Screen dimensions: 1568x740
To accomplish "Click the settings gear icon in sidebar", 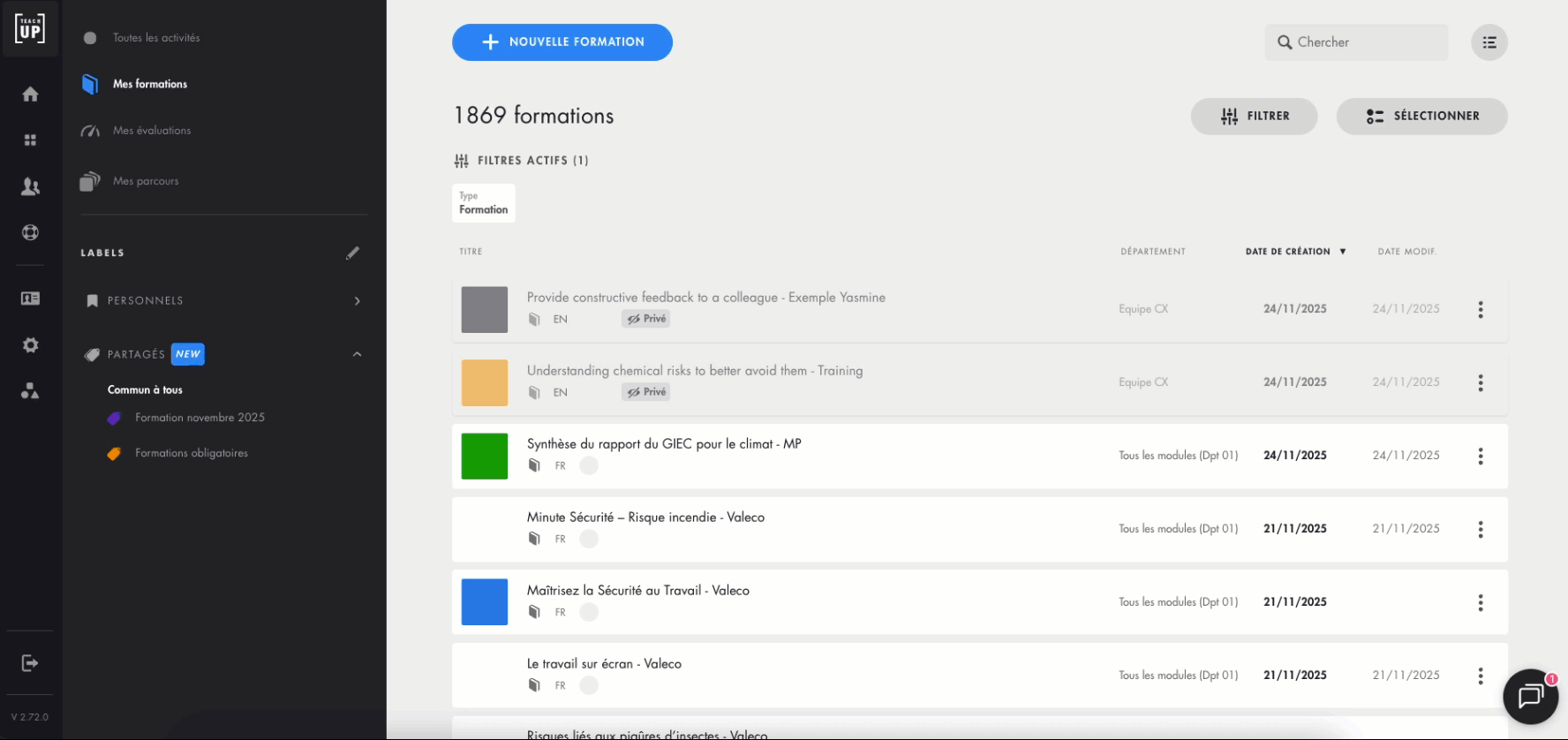I will pos(30,345).
